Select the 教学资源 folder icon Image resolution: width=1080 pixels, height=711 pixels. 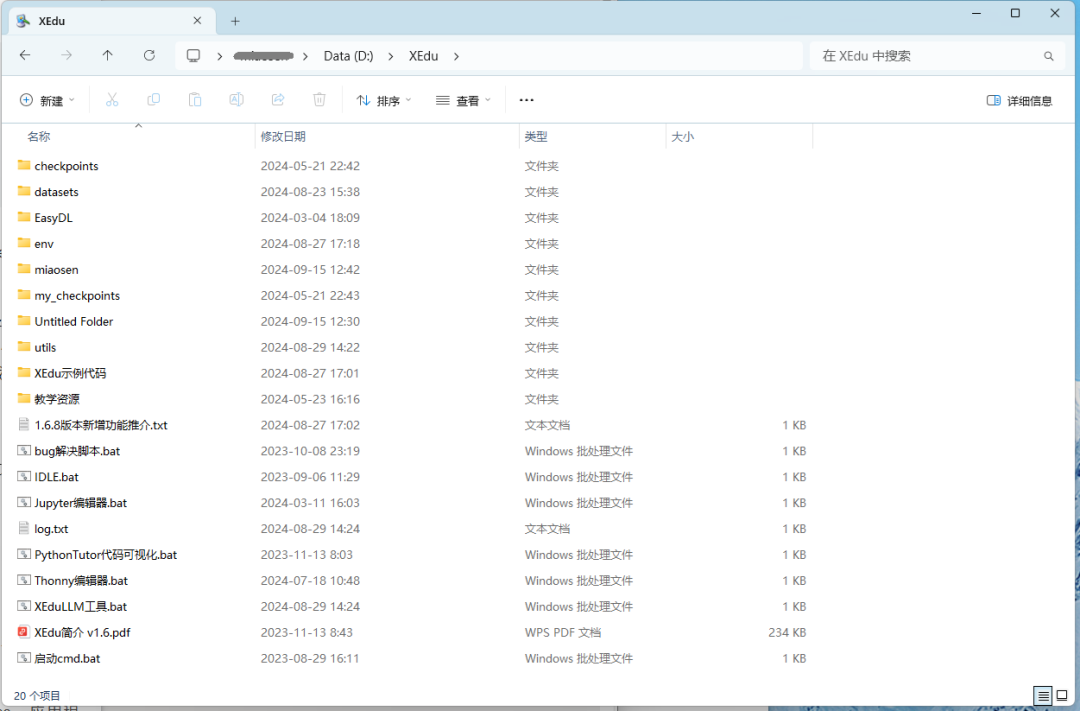(x=24, y=399)
